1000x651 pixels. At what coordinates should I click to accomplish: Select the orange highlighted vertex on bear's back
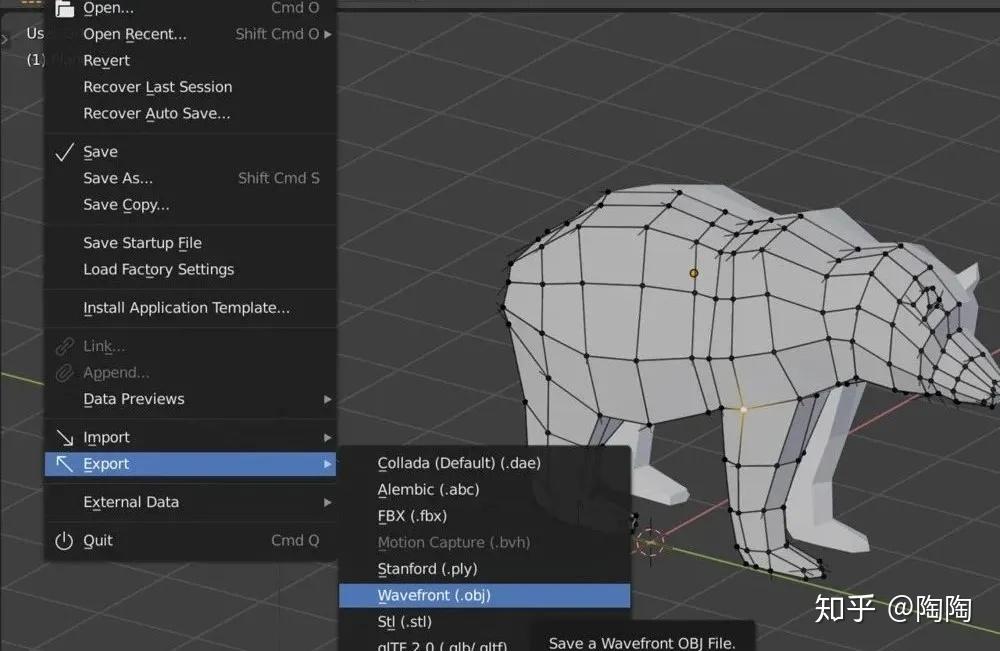[x=694, y=272]
